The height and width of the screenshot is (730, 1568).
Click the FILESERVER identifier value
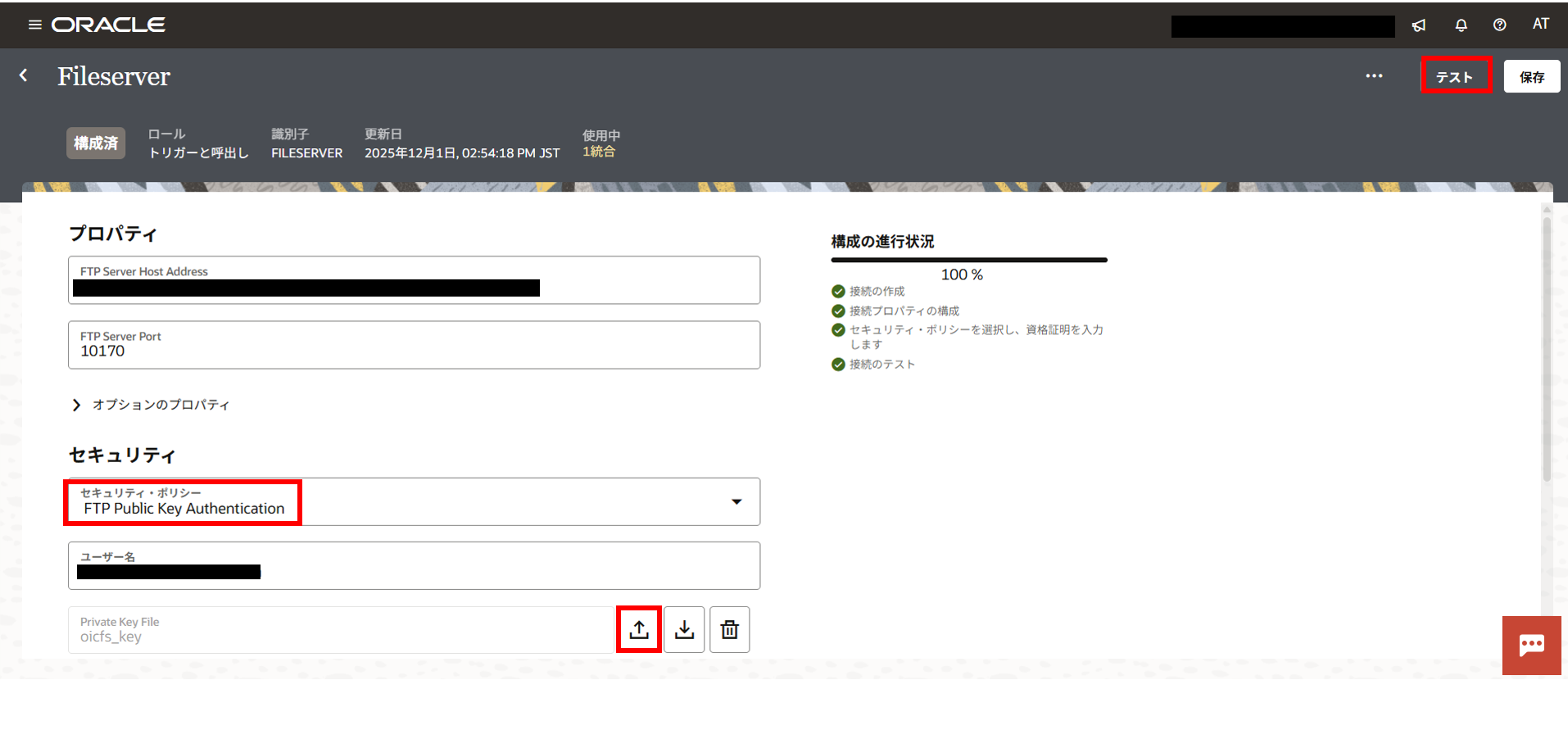tap(307, 153)
